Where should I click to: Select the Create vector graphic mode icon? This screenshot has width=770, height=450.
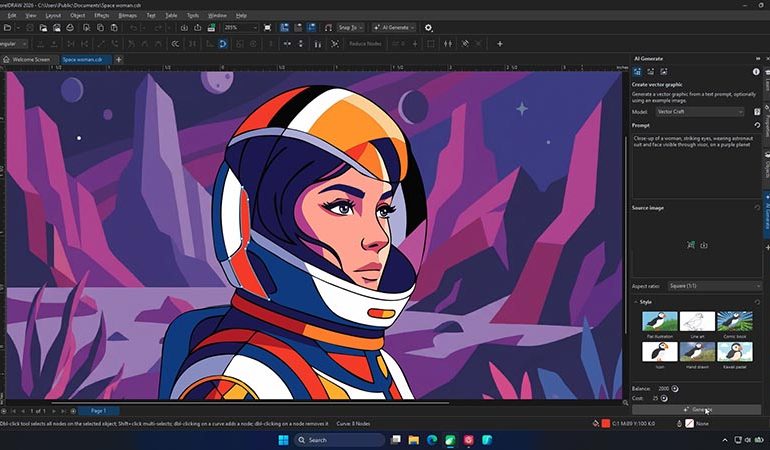click(x=637, y=72)
